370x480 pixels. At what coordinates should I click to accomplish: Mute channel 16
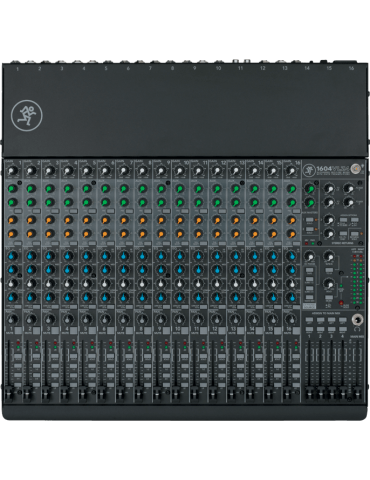[296, 330]
